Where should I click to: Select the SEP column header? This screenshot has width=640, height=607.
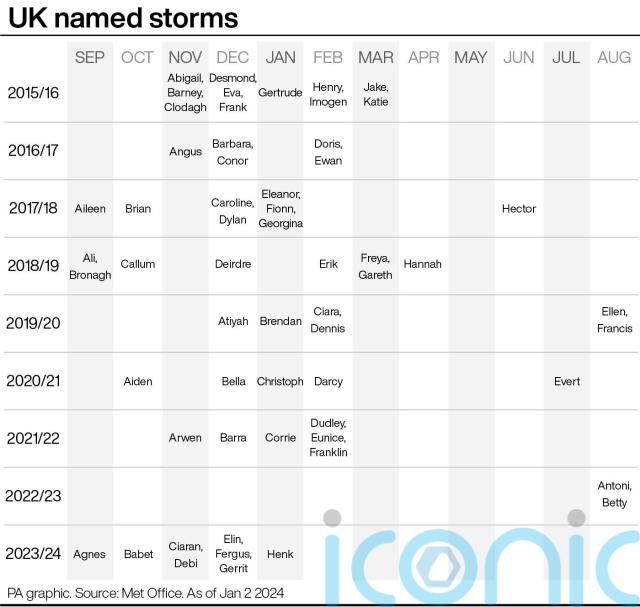89,57
